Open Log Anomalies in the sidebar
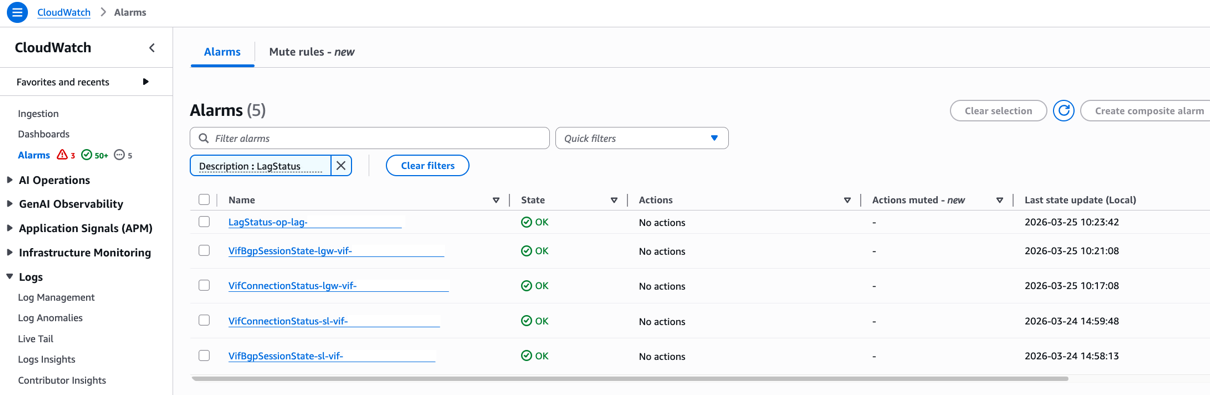The height and width of the screenshot is (395, 1210). (x=50, y=318)
